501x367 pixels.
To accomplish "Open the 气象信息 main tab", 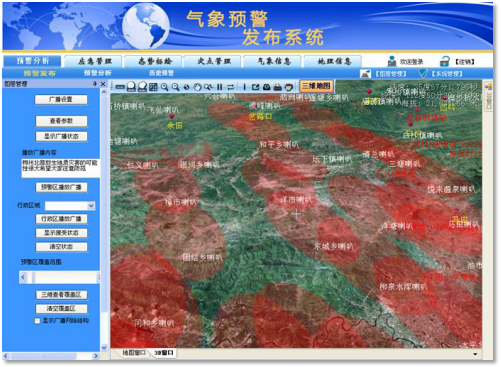I will pos(274,61).
